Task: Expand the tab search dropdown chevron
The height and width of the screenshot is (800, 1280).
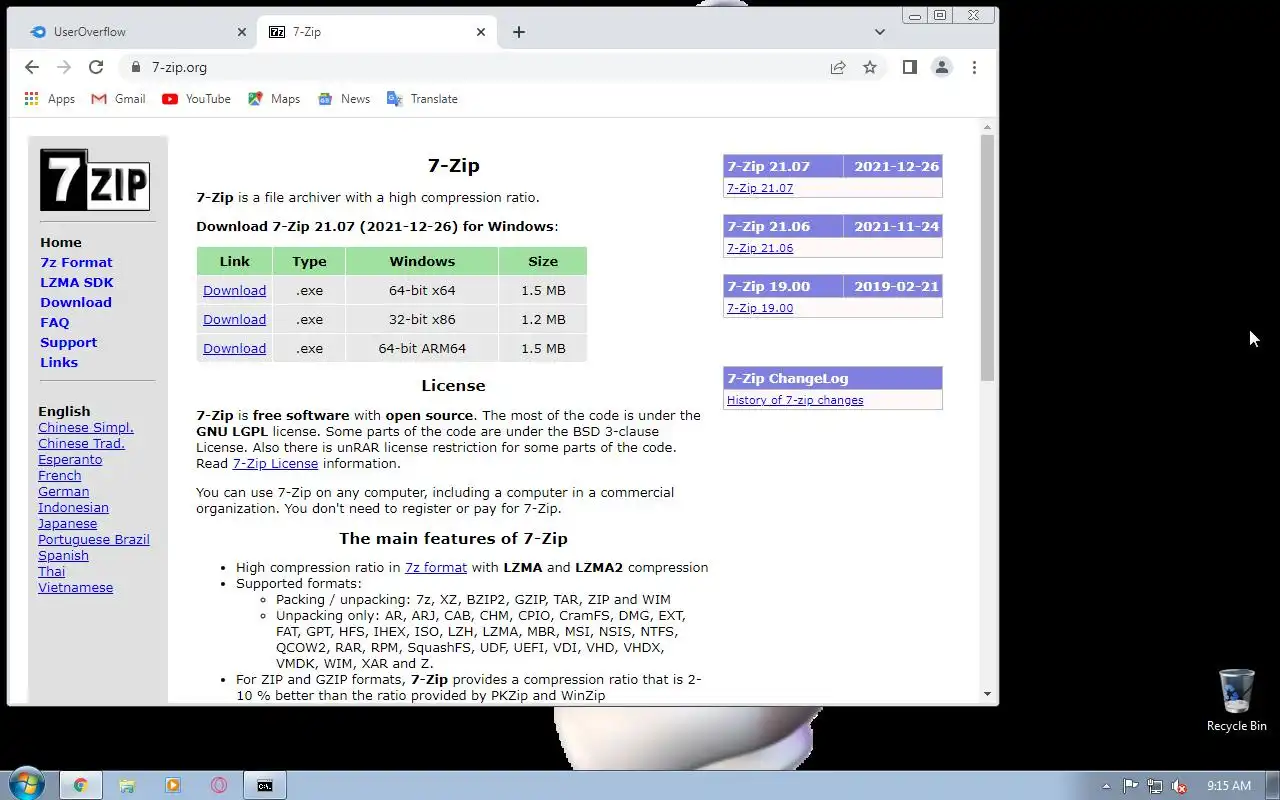Action: [880, 32]
